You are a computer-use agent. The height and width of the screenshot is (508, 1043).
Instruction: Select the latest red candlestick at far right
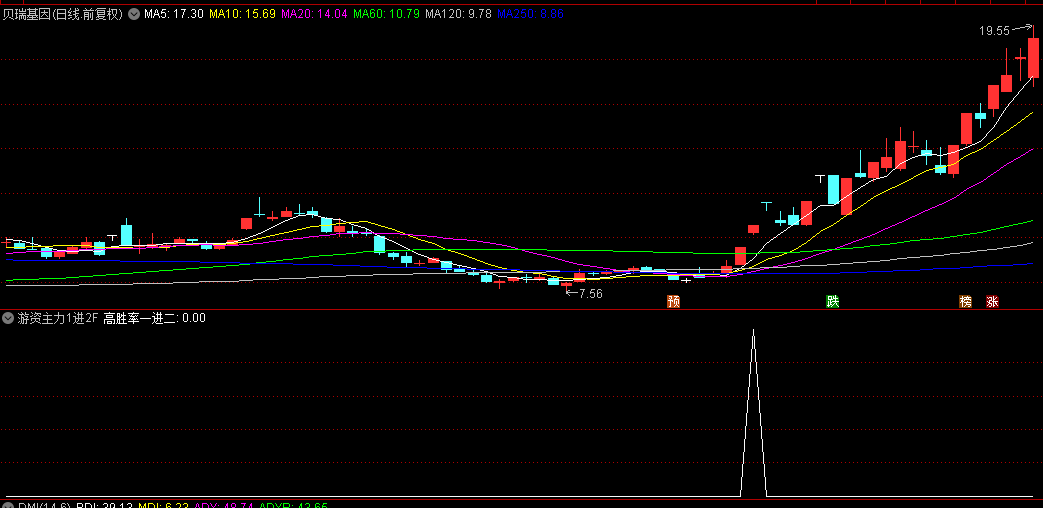pos(1033,57)
